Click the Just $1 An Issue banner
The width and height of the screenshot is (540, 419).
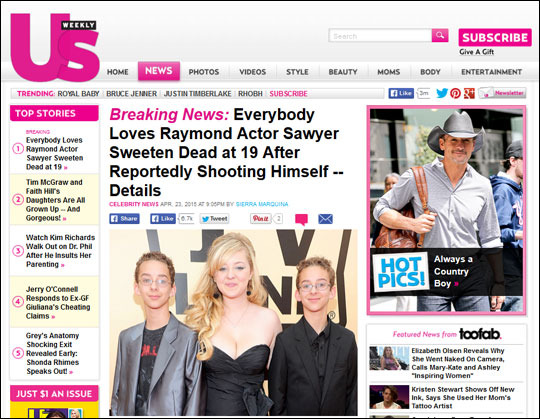point(54,394)
